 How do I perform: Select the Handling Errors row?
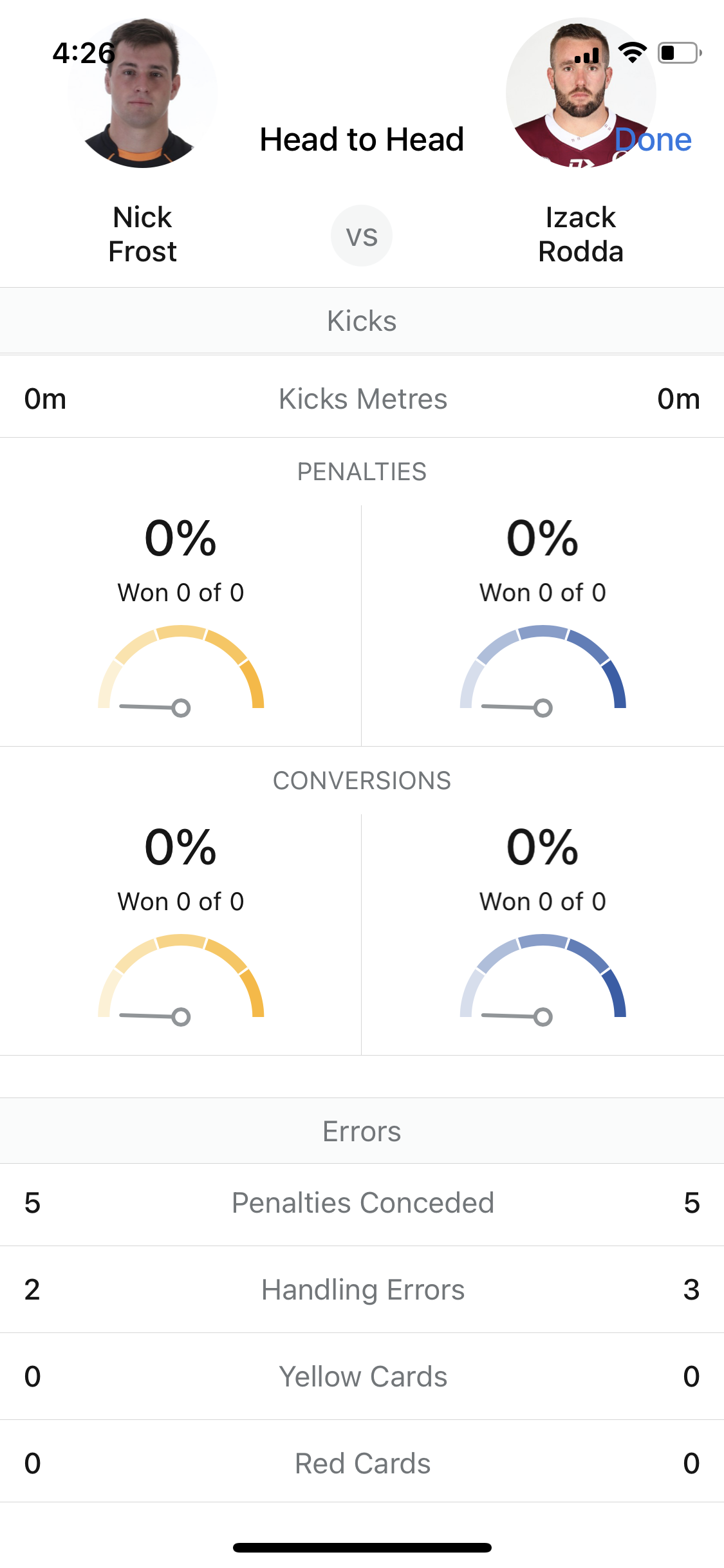click(x=362, y=1290)
